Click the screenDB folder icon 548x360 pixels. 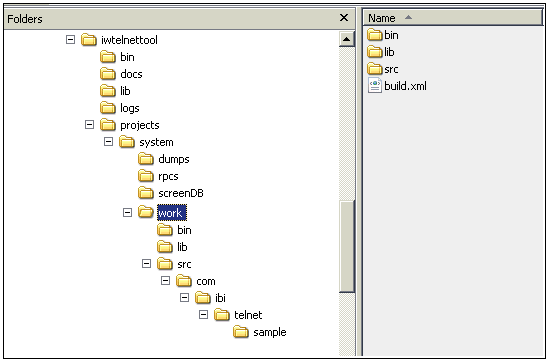tap(146, 193)
